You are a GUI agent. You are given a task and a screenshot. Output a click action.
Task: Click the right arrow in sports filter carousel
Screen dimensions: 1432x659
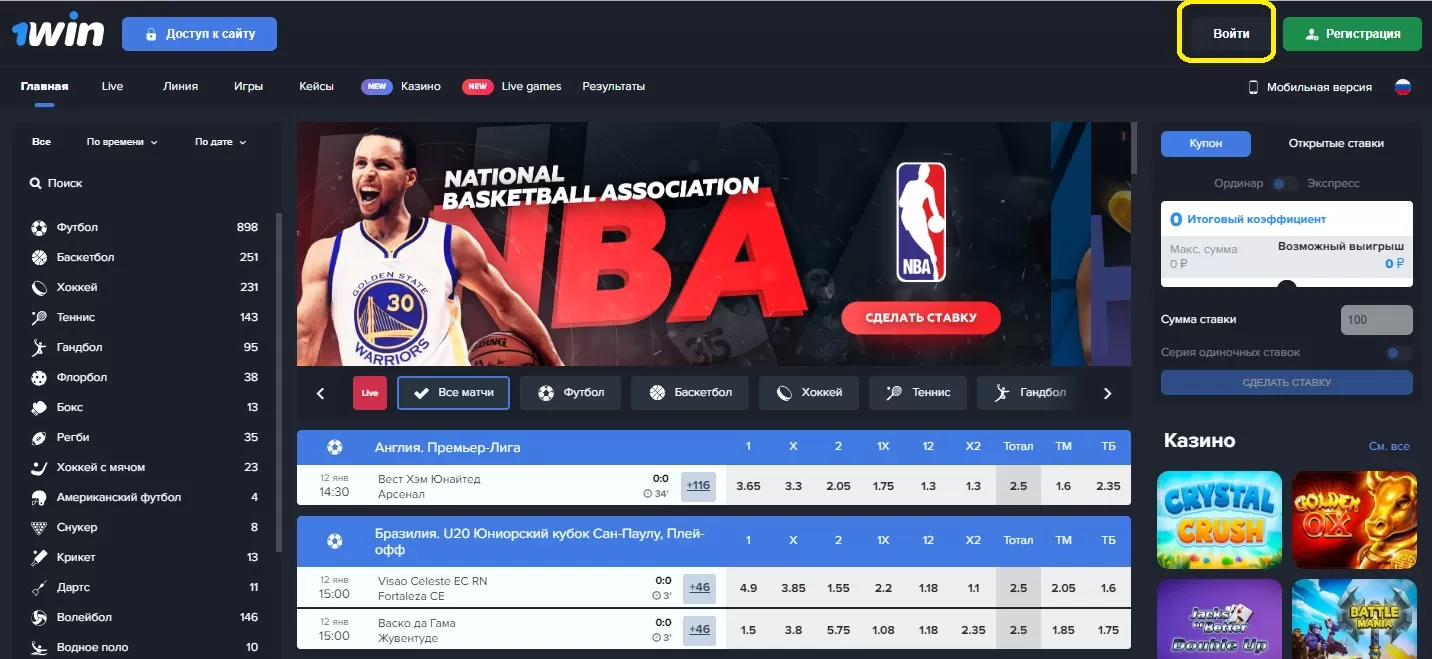coord(1107,393)
